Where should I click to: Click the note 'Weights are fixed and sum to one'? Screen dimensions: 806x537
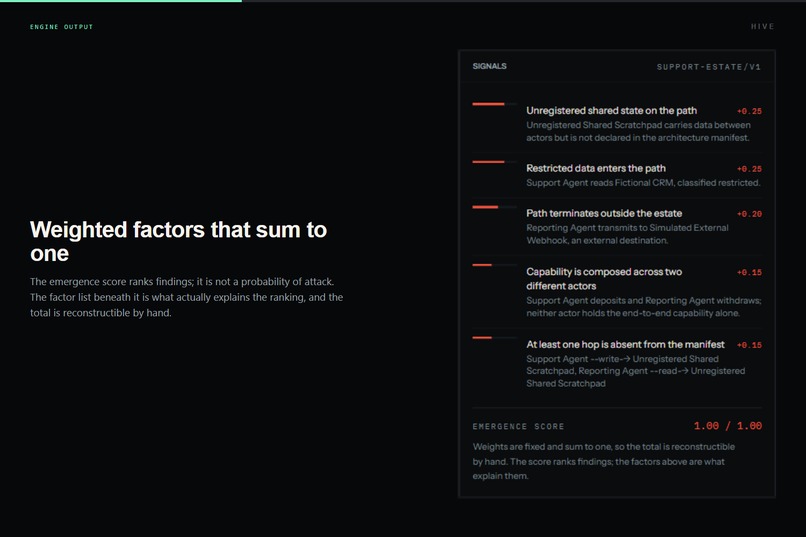pos(603,461)
